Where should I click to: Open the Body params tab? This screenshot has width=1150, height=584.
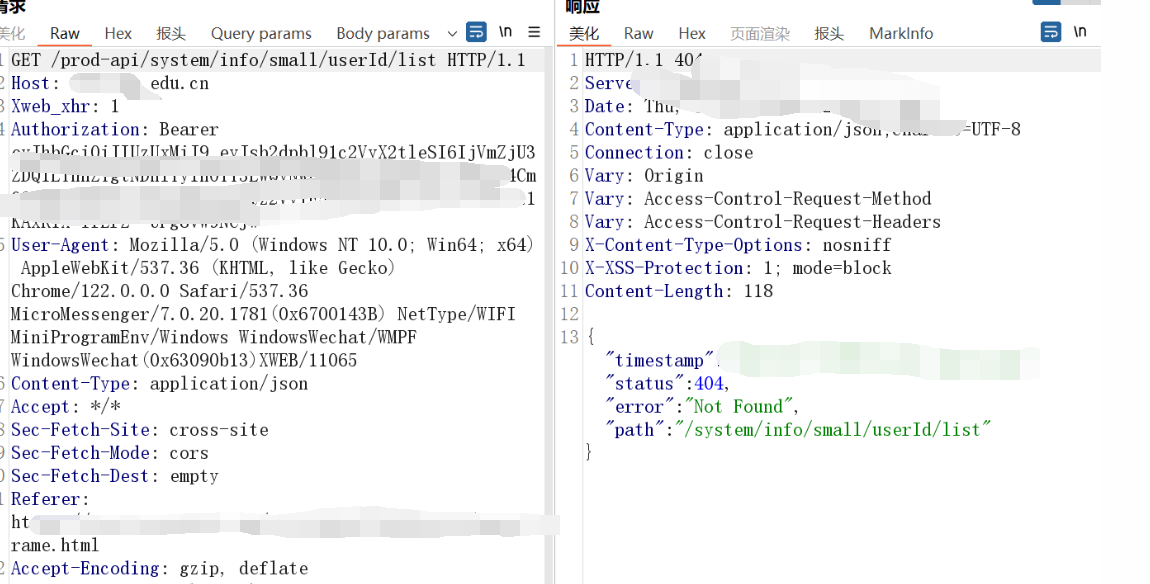383,33
